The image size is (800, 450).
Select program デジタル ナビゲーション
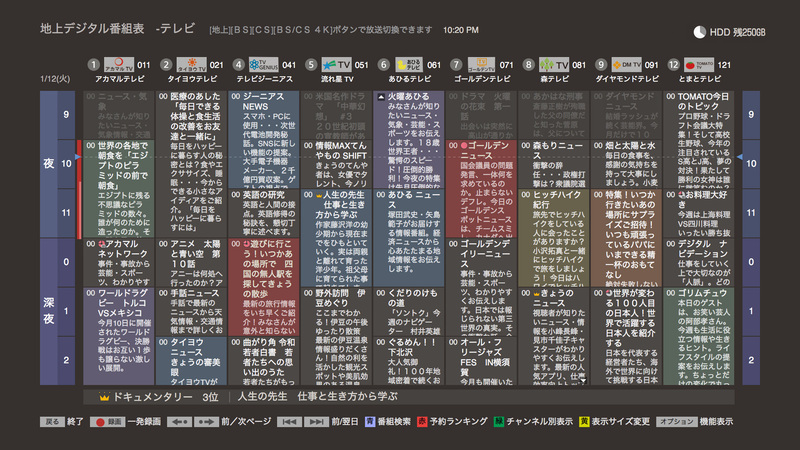[698, 263]
